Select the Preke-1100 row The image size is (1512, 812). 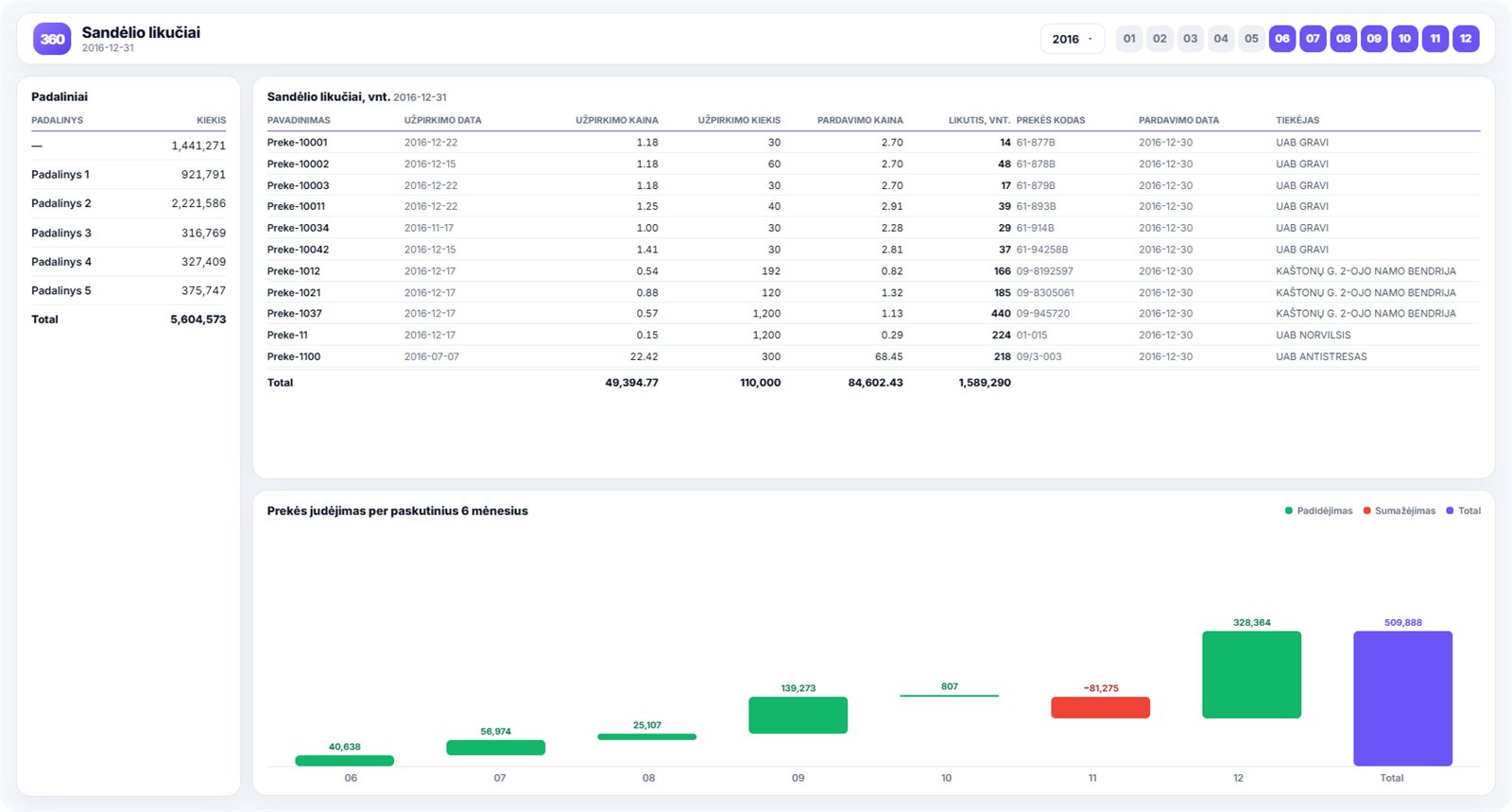pyautogui.click(x=873, y=356)
